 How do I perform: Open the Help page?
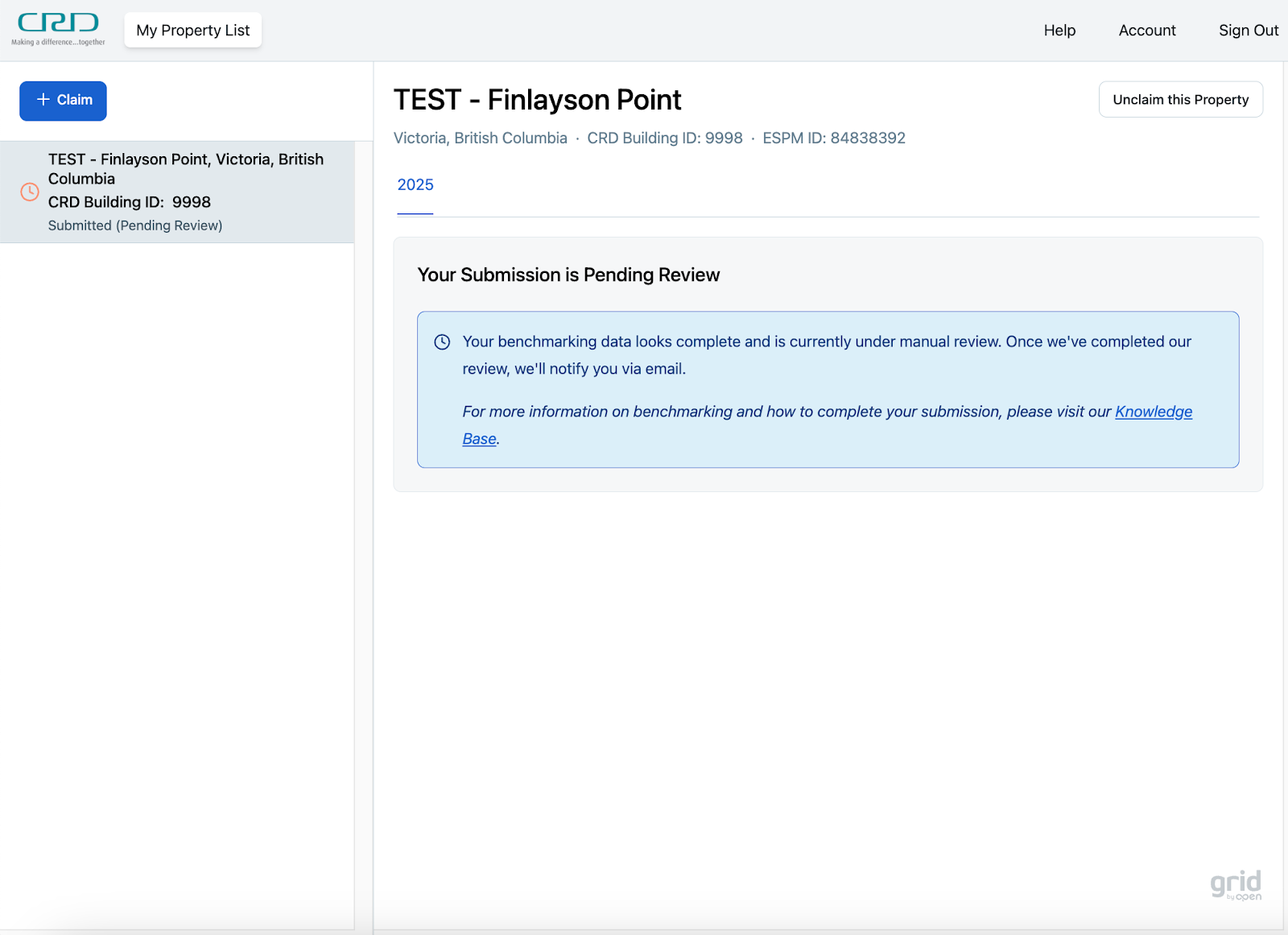[x=1059, y=31]
